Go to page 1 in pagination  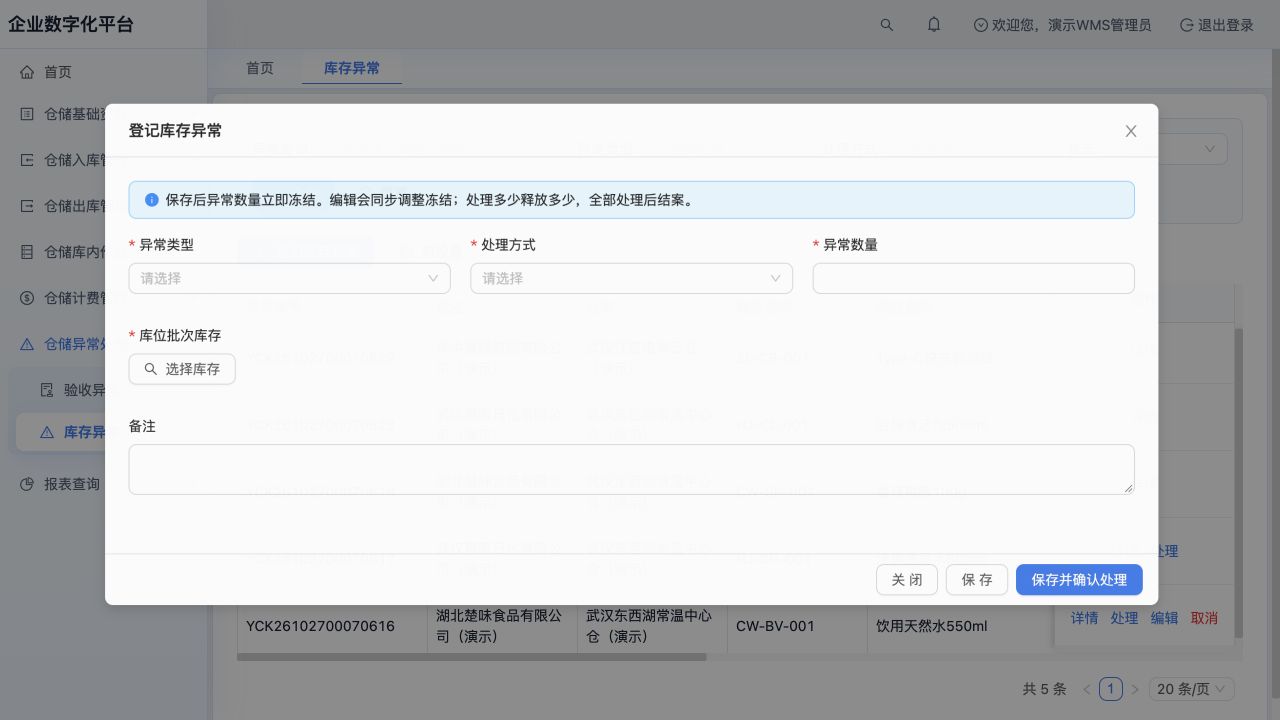1111,689
